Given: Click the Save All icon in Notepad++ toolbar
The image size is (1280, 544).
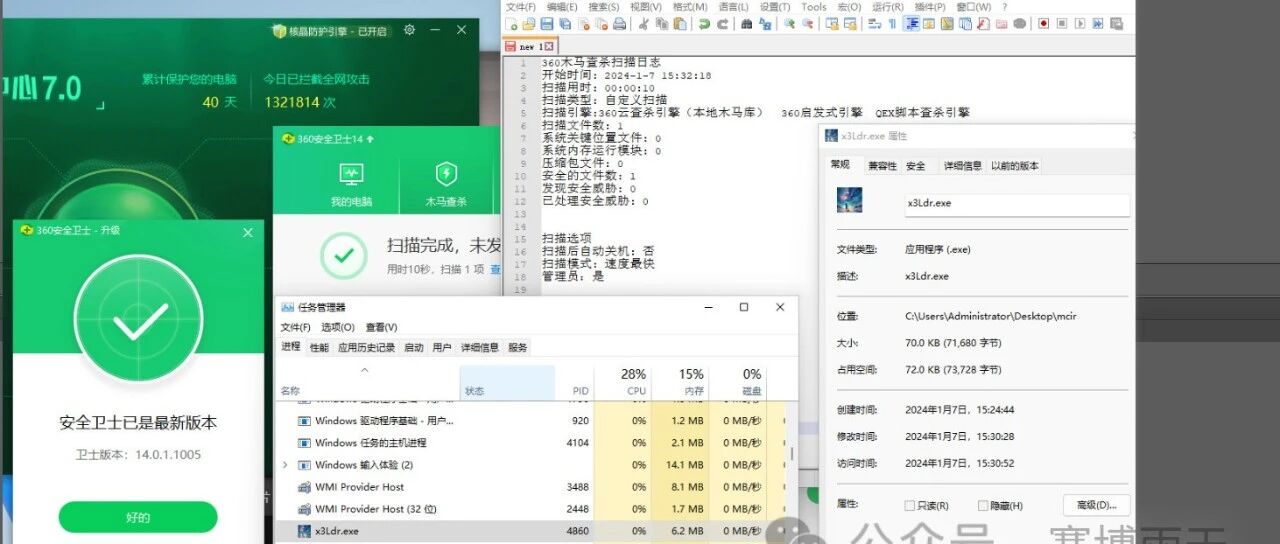Looking at the screenshot, I should (x=565, y=23).
